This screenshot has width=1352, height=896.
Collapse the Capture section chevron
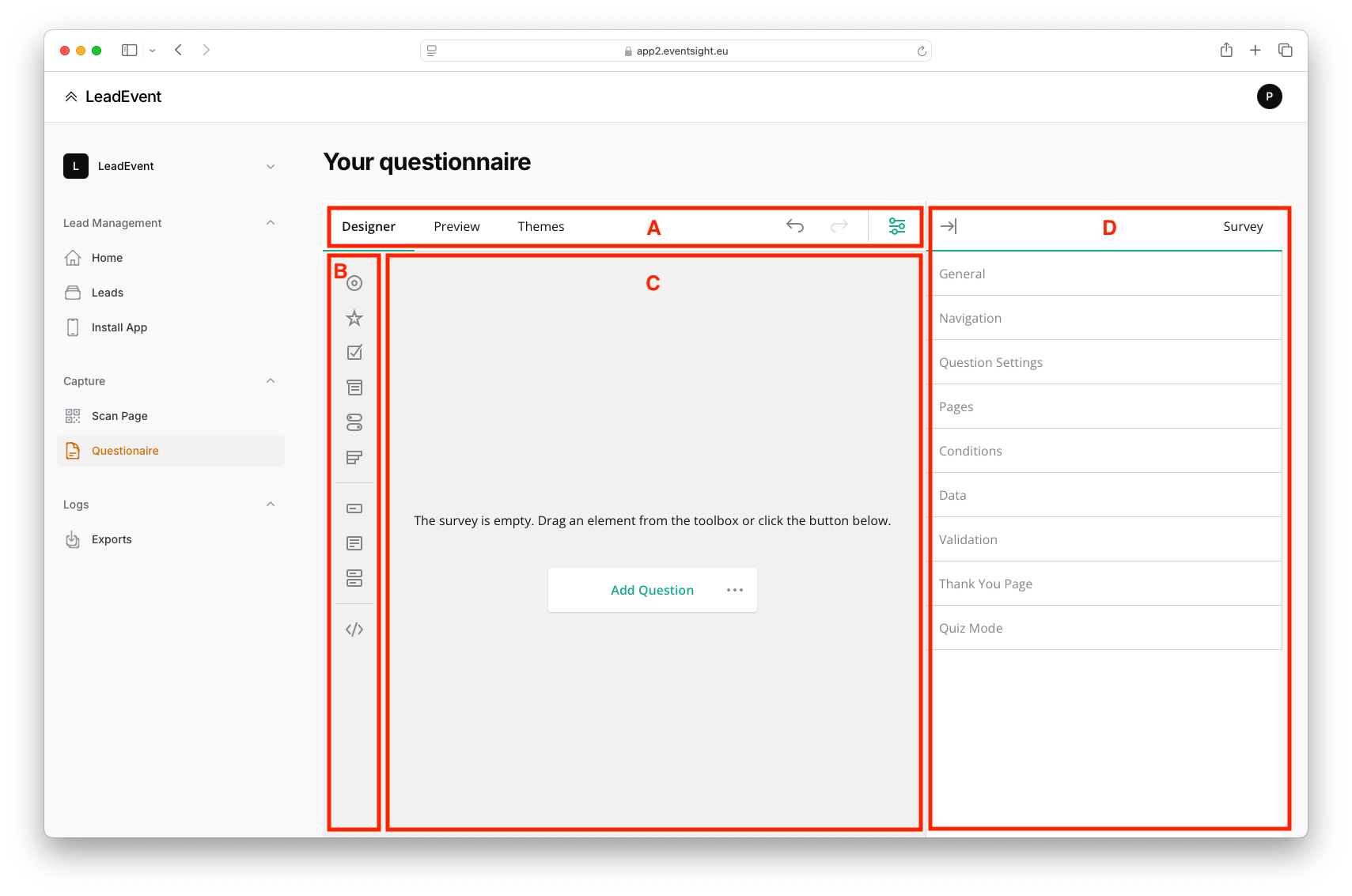pos(271,381)
